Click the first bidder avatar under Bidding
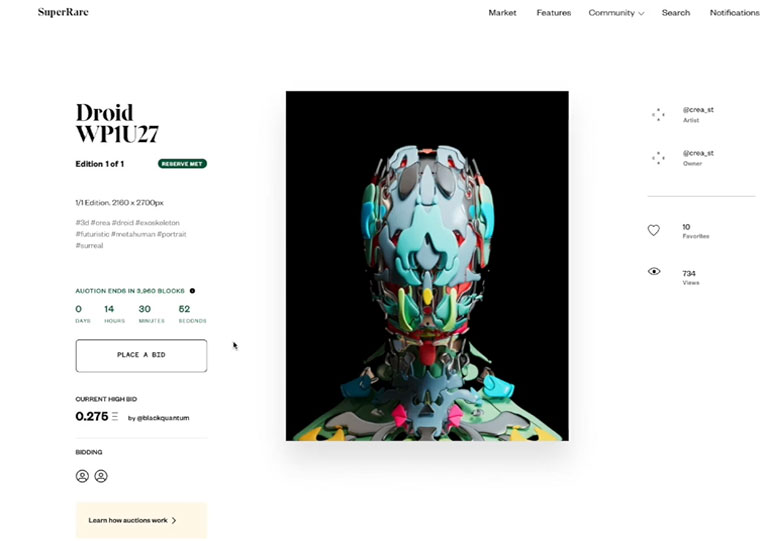The width and height of the screenshot is (763, 541). tap(82, 476)
